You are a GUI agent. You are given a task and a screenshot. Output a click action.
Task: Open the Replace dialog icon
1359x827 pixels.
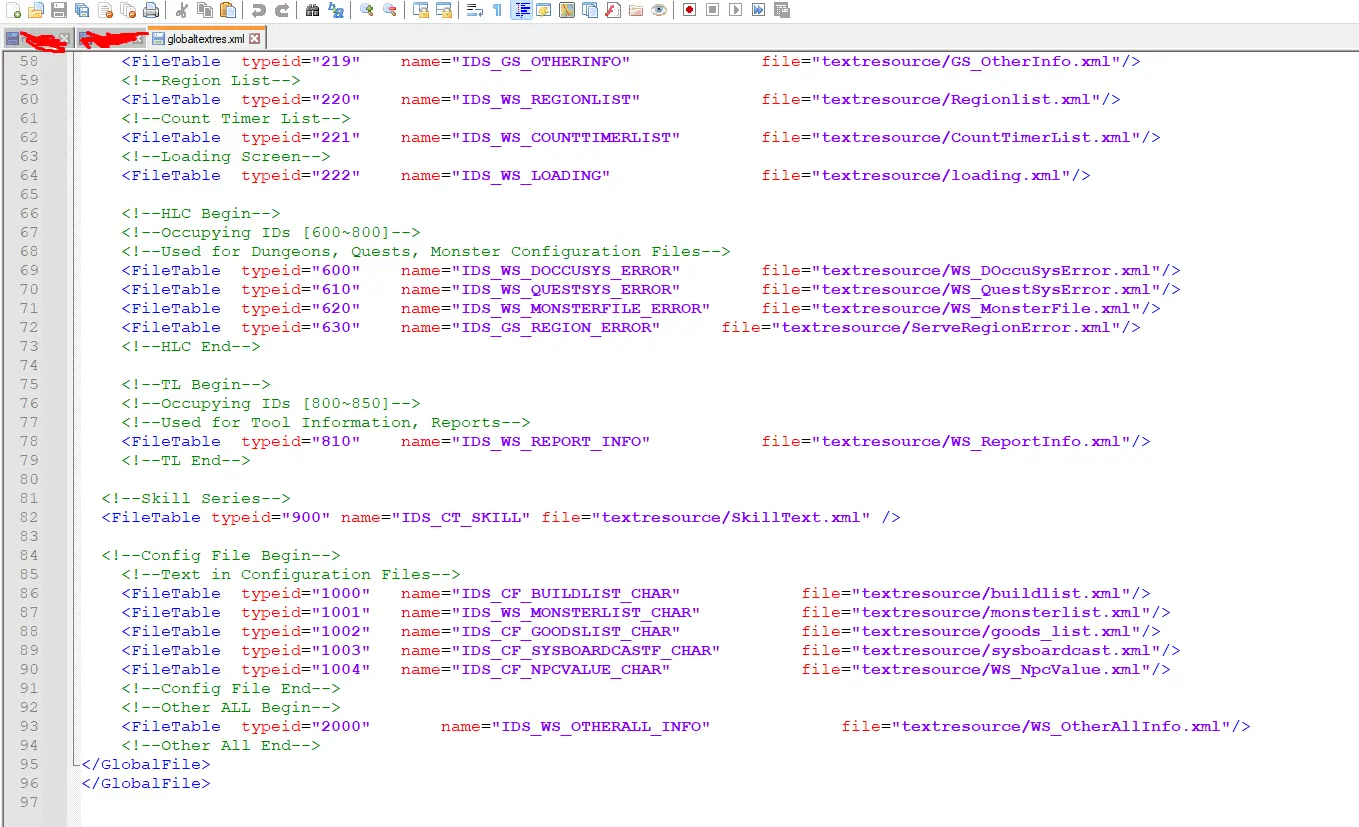tap(335, 10)
